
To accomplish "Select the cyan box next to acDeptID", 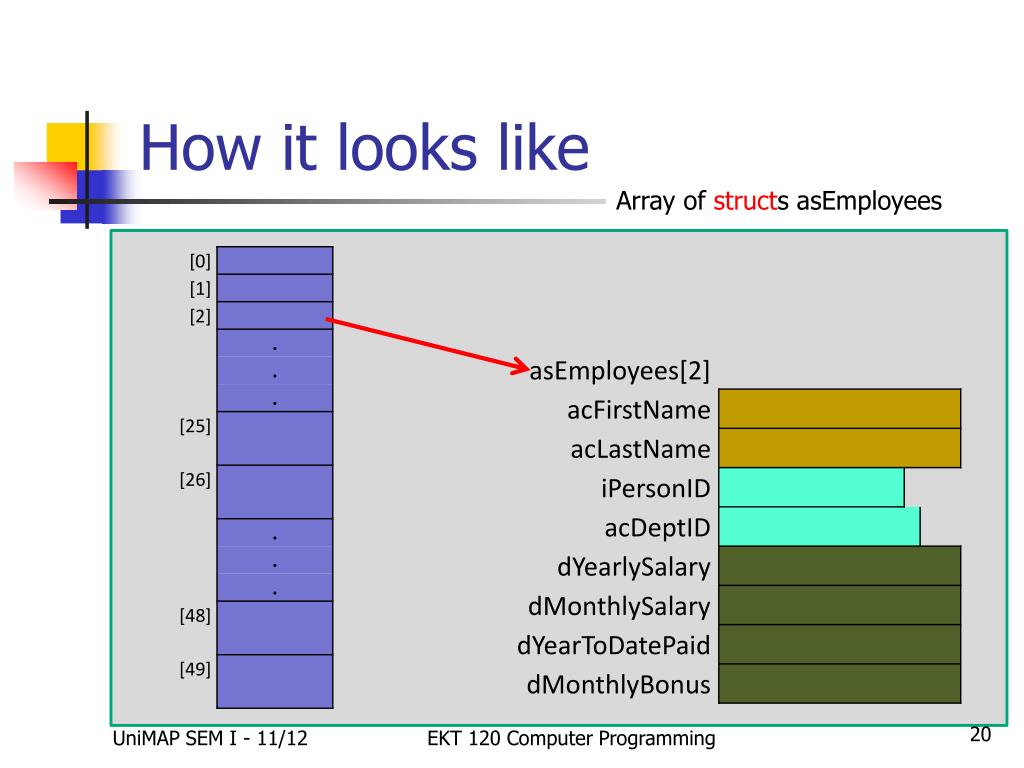I will point(820,526).
